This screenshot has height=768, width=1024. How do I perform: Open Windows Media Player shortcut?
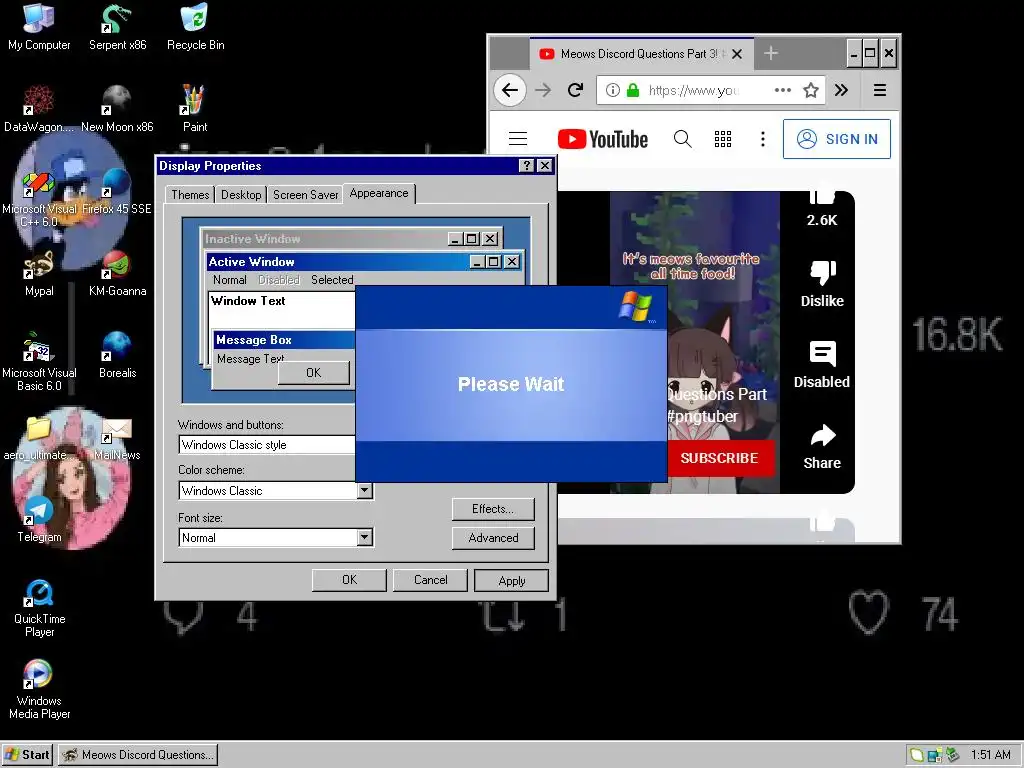pos(39,690)
